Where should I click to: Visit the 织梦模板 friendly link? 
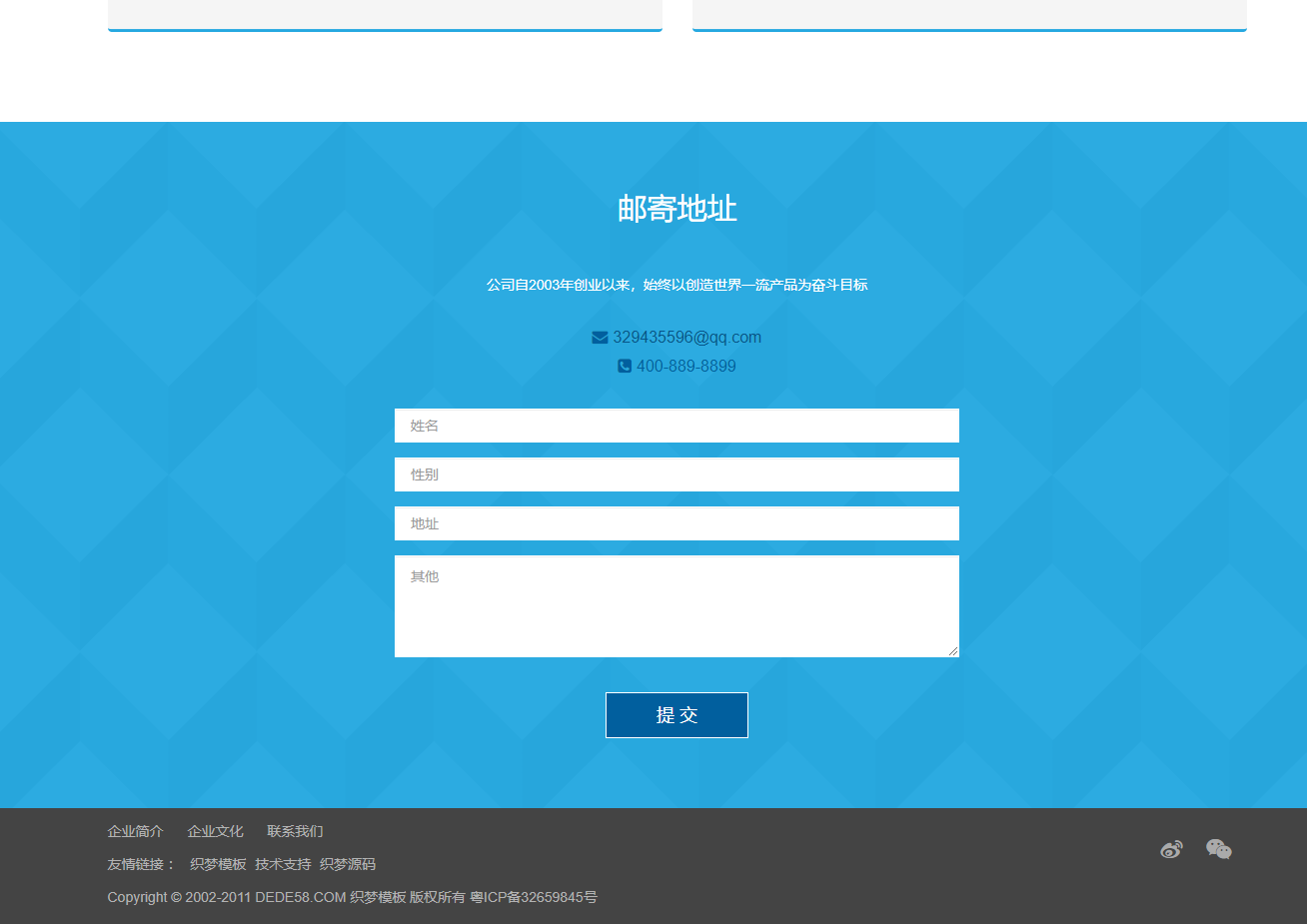click(x=218, y=864)
